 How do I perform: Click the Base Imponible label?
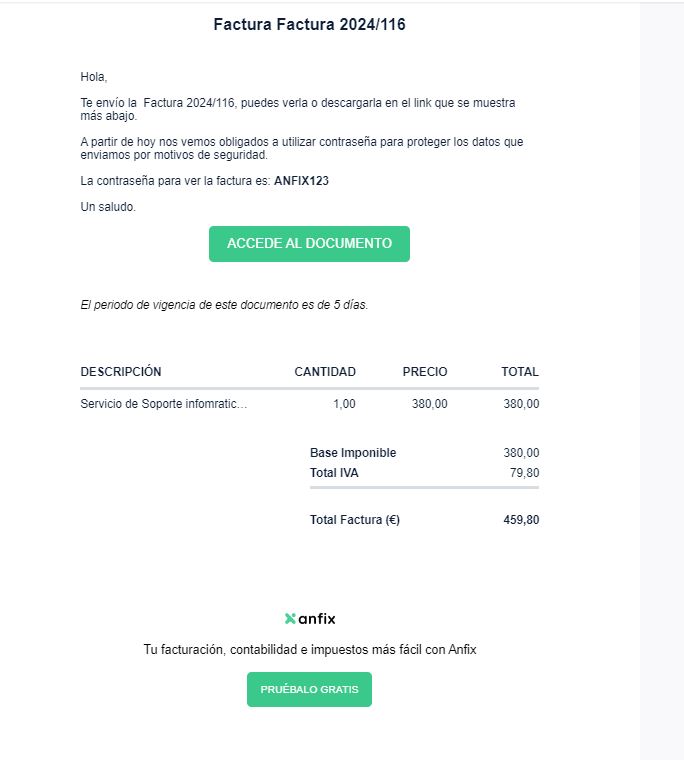(353, 453)
